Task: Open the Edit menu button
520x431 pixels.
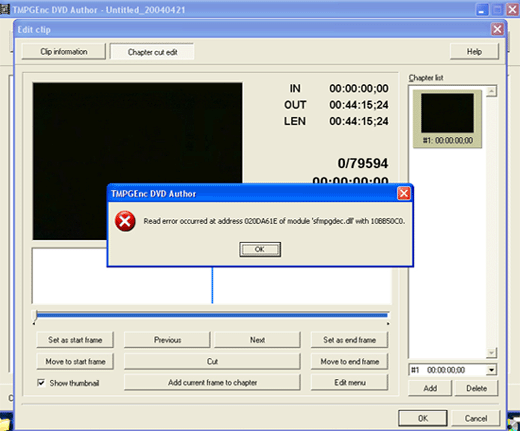Action: point(349,382)
